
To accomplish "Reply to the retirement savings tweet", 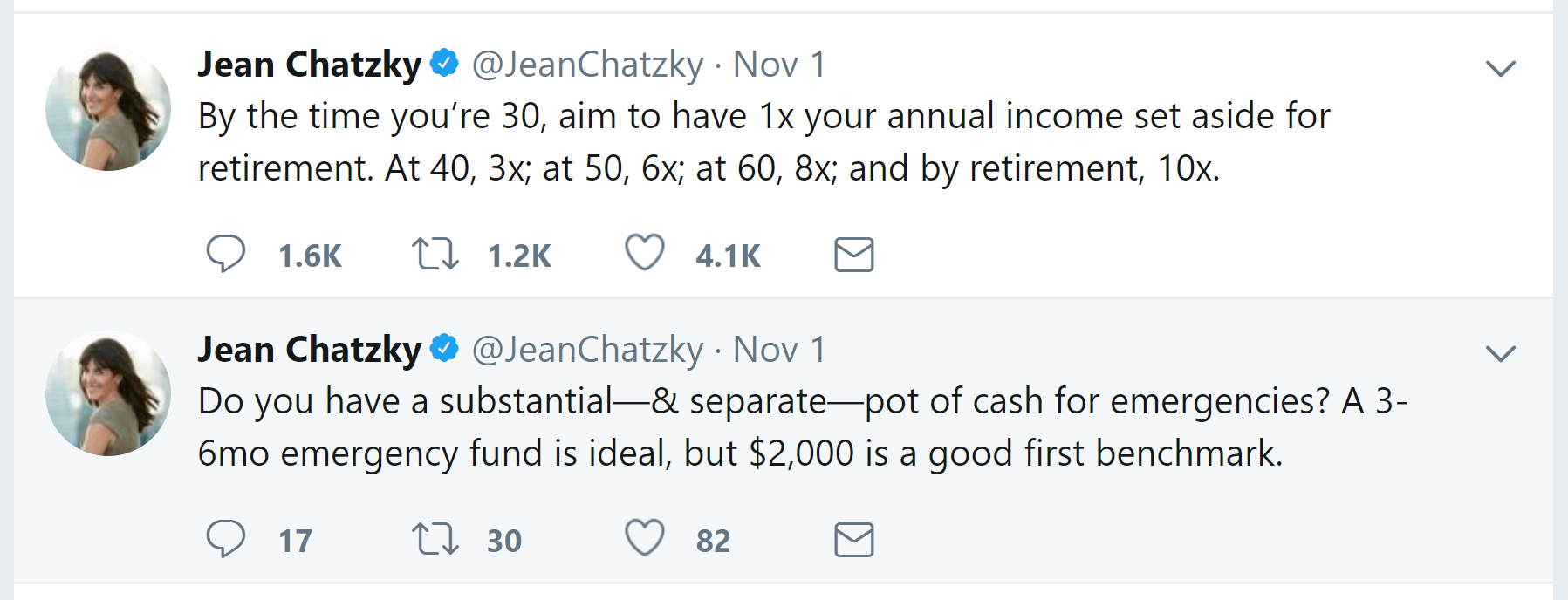I will point(226,254).
